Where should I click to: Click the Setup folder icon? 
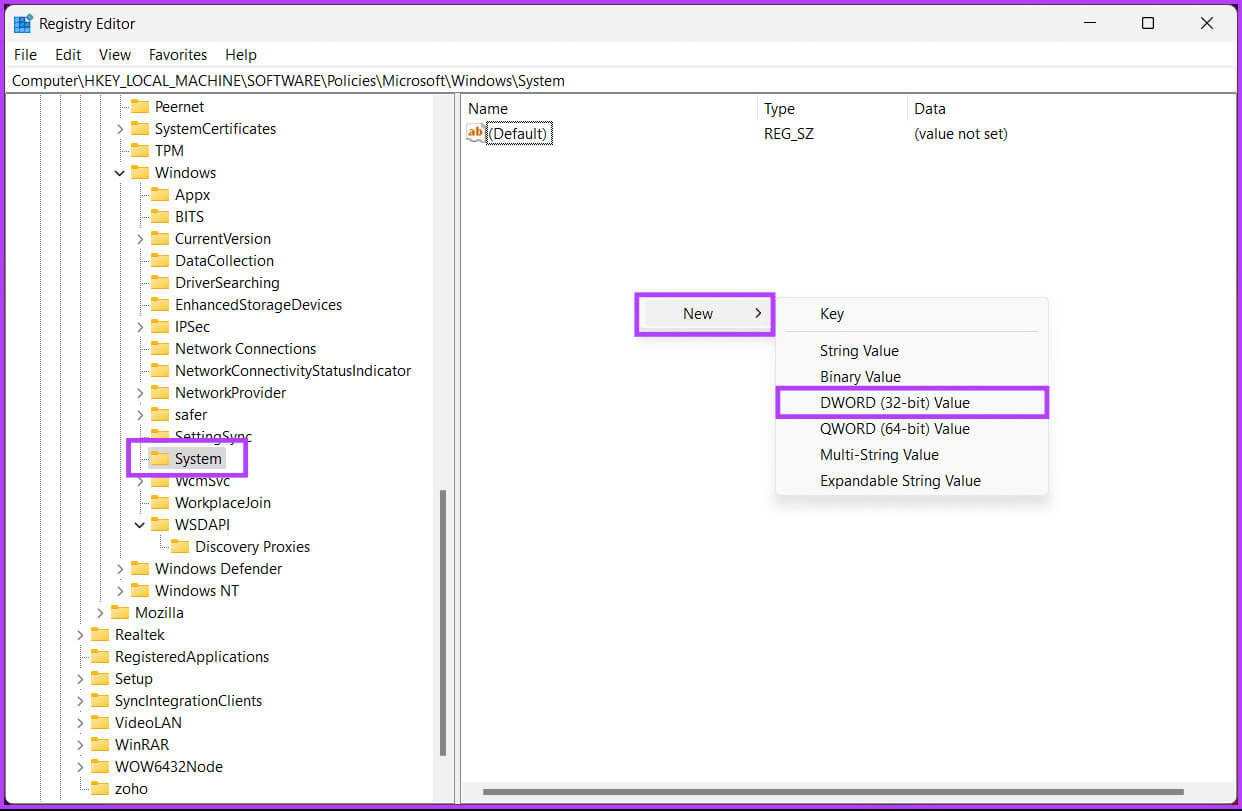tap(100, 679)
